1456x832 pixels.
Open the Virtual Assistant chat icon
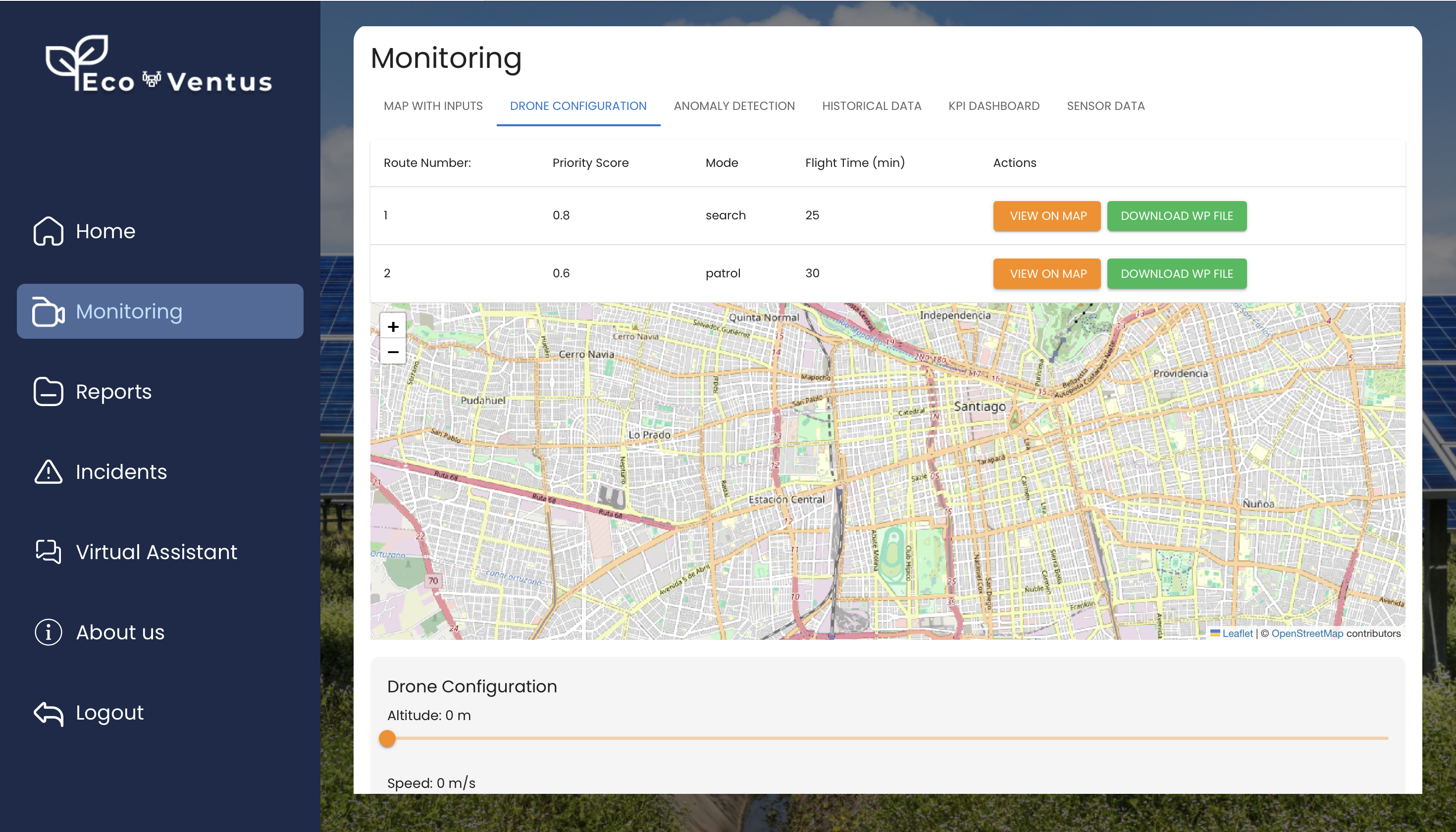click(x=47, y=552)
